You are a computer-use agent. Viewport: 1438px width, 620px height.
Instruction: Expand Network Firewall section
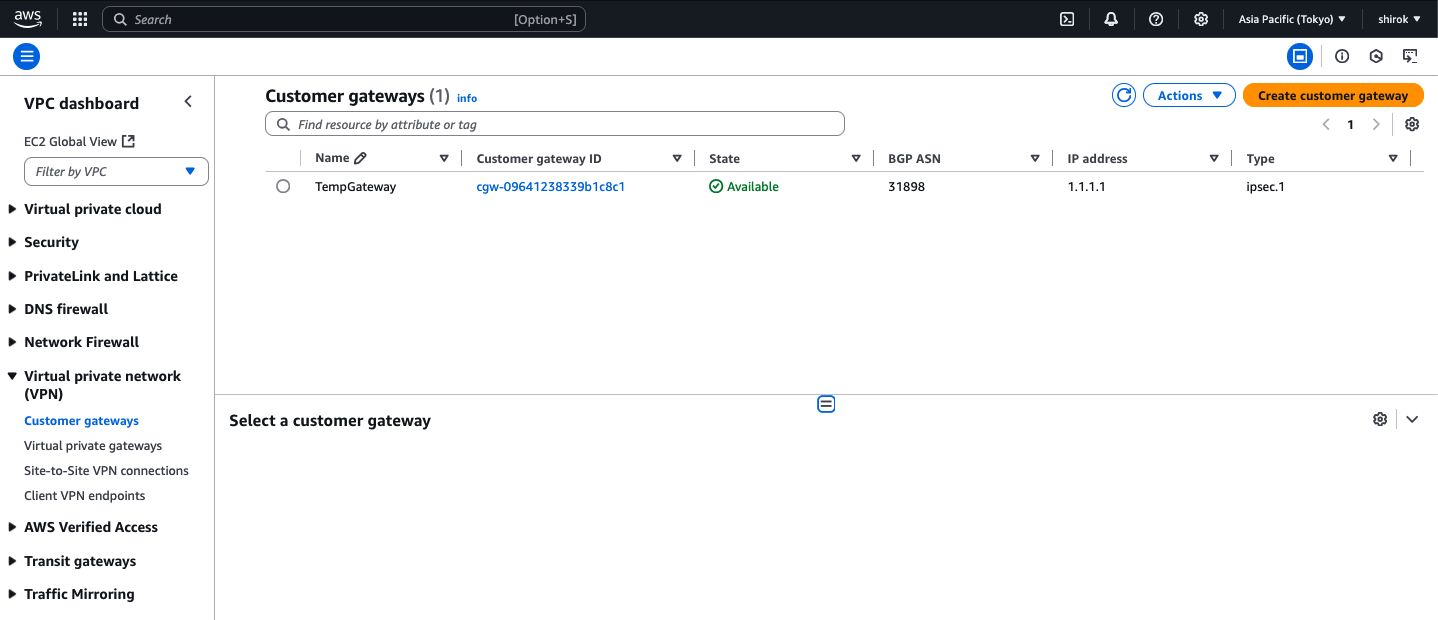12,342
